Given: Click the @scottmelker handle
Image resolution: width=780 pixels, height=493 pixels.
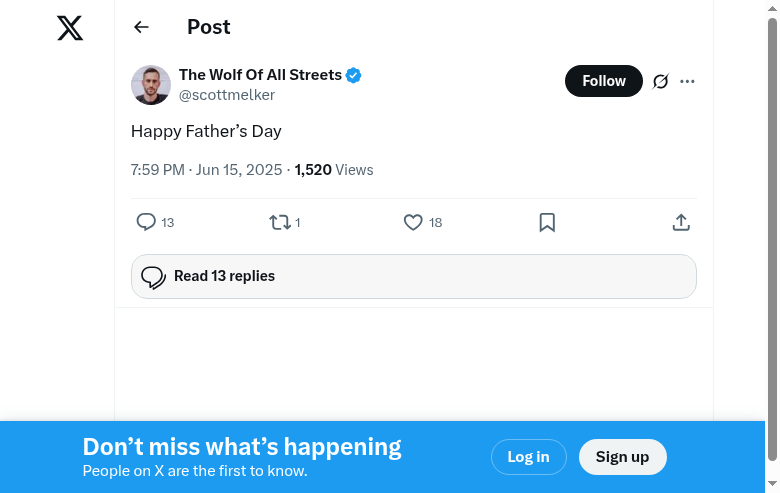Looking at the screenshot, I should [x=227, y=95].
